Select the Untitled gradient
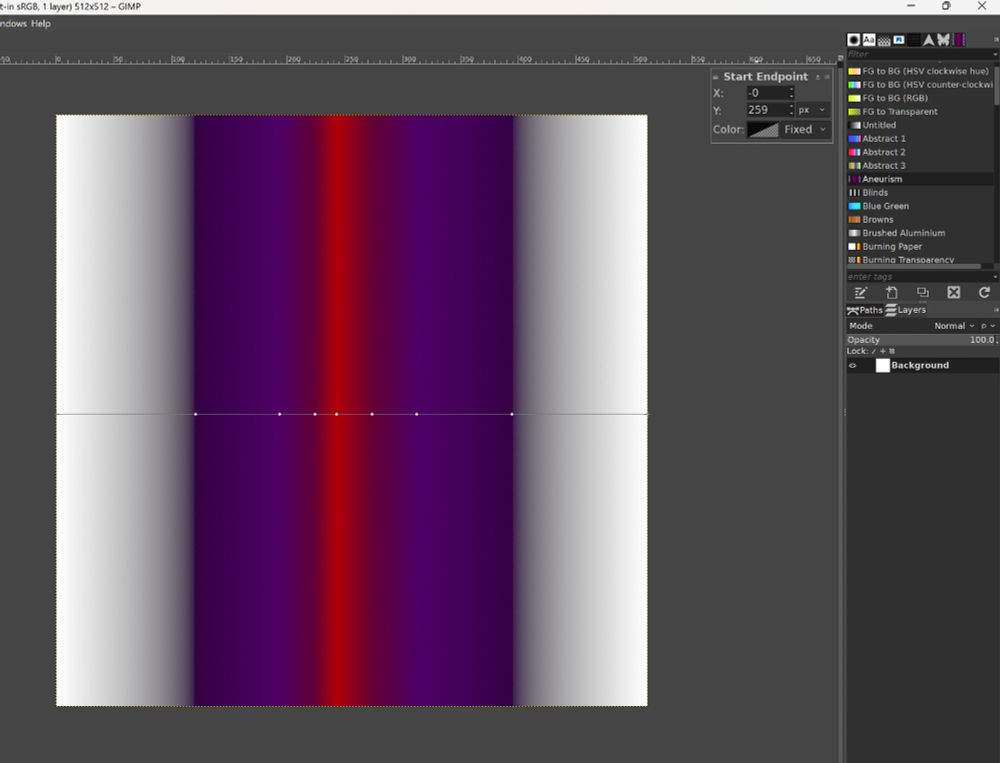Image resolution: width=1000 pixels, height=763 pixels. coord(919,125)
